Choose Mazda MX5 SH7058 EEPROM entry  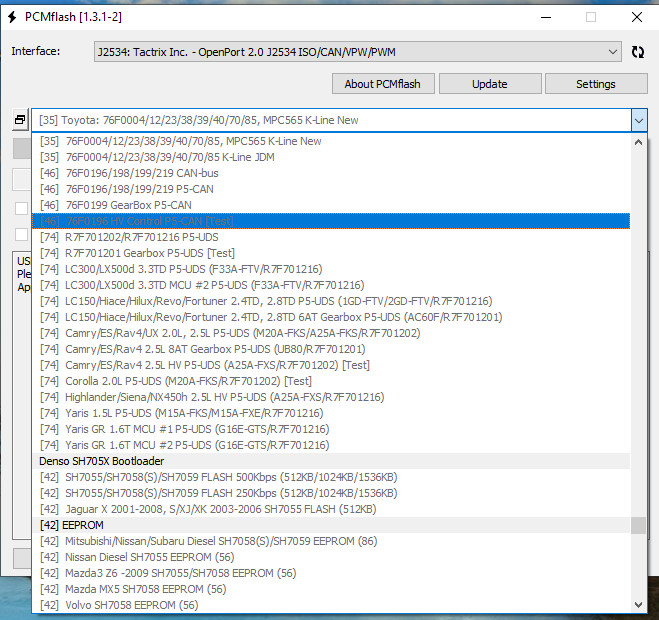[331, 589]
